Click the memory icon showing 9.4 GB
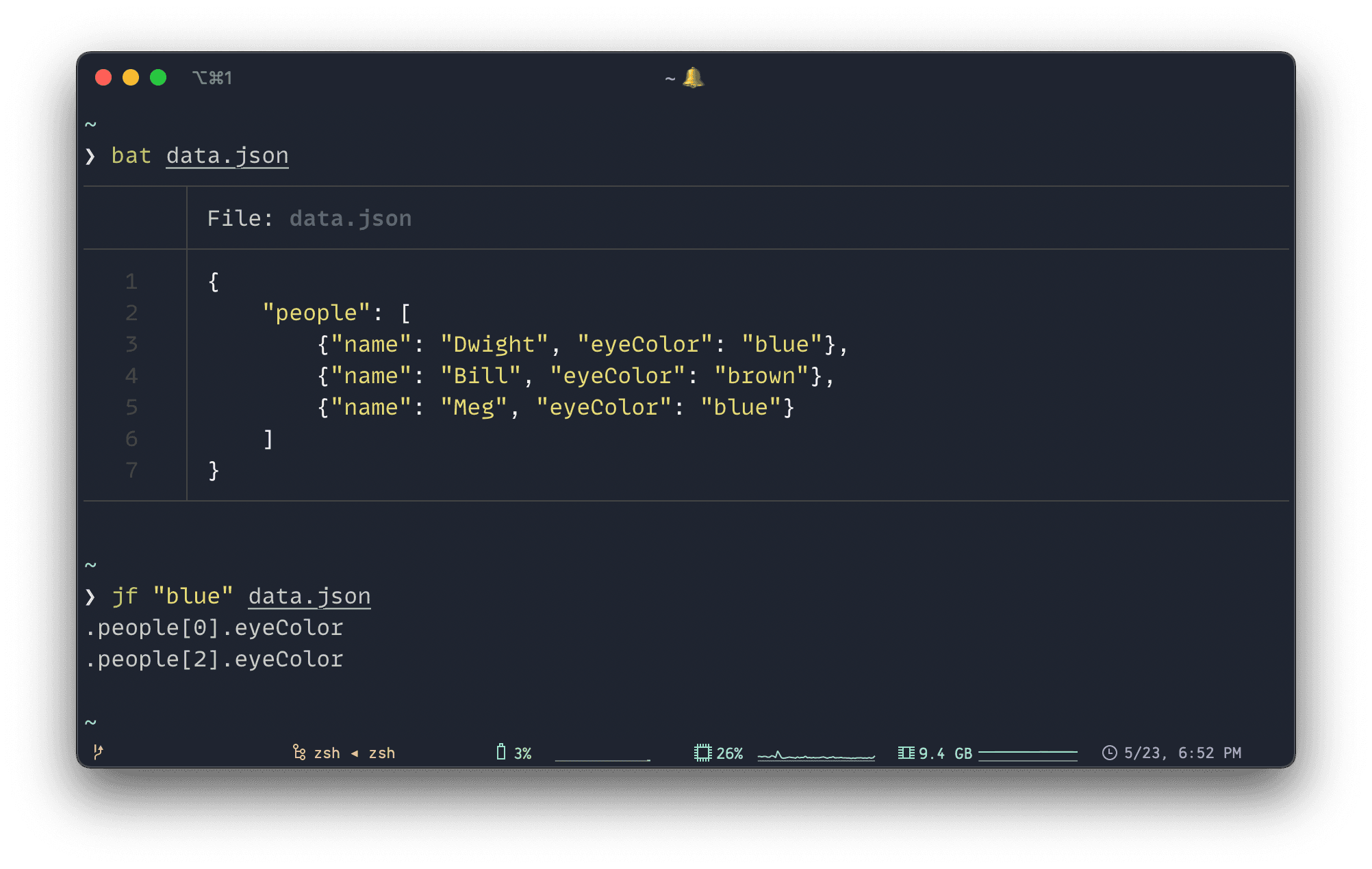Screen dimensions: 1372x869 point(906,753)
